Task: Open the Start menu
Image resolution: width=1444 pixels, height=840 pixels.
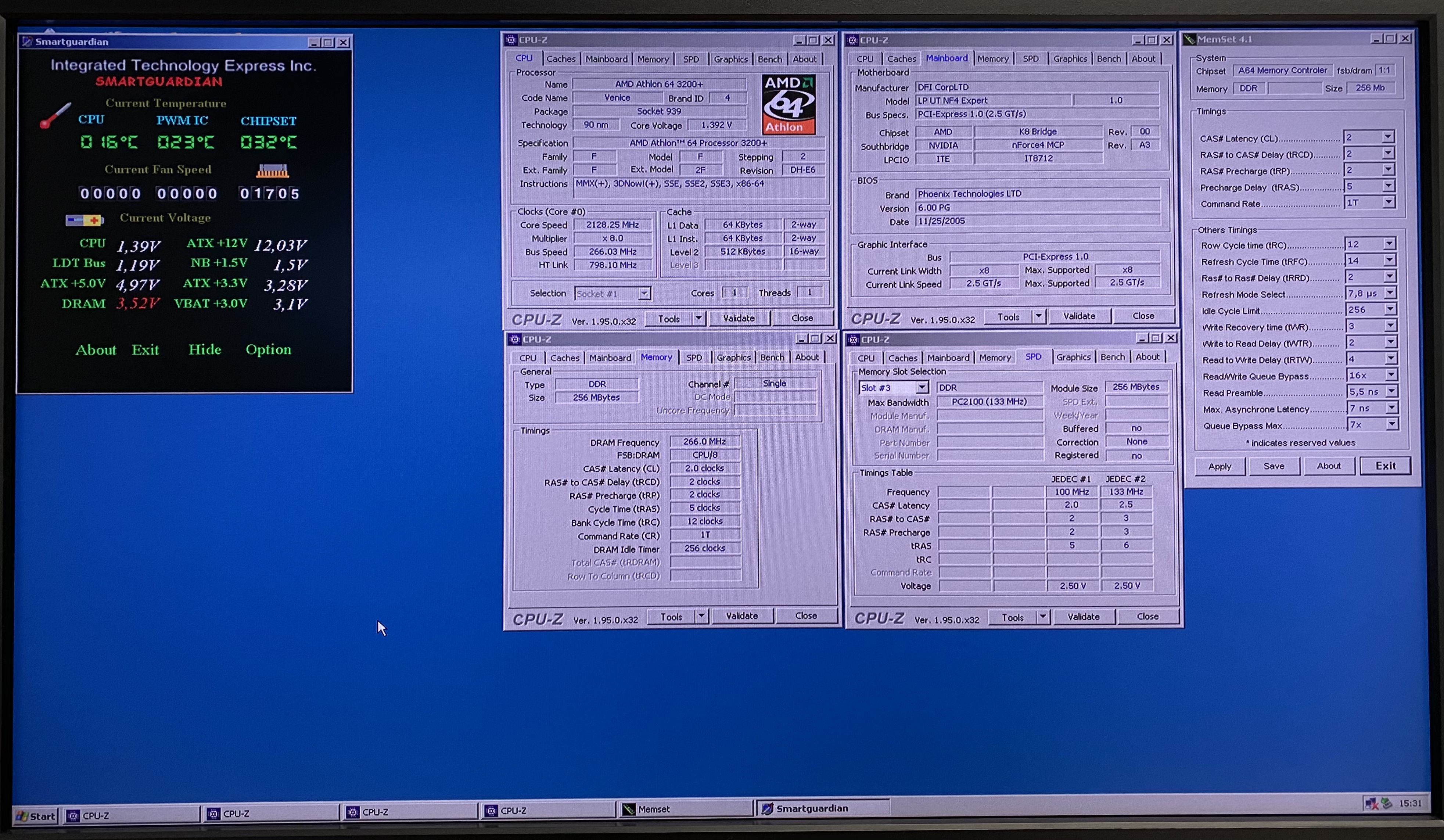Action: [x=36, y=816]
